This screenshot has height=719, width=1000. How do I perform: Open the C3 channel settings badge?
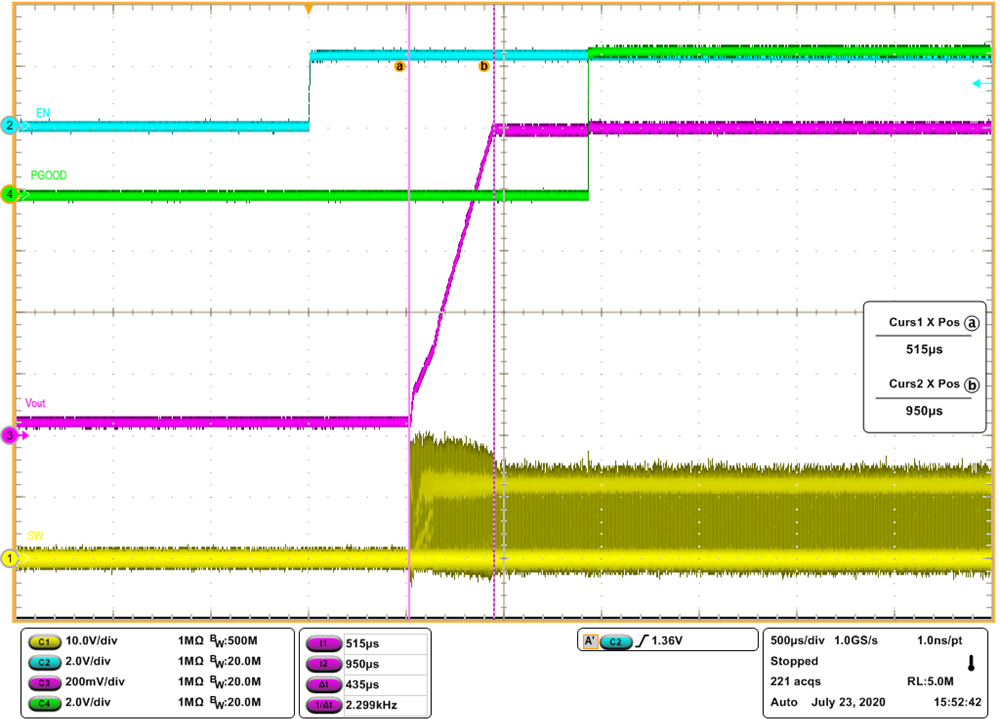(x=47, y=681)
